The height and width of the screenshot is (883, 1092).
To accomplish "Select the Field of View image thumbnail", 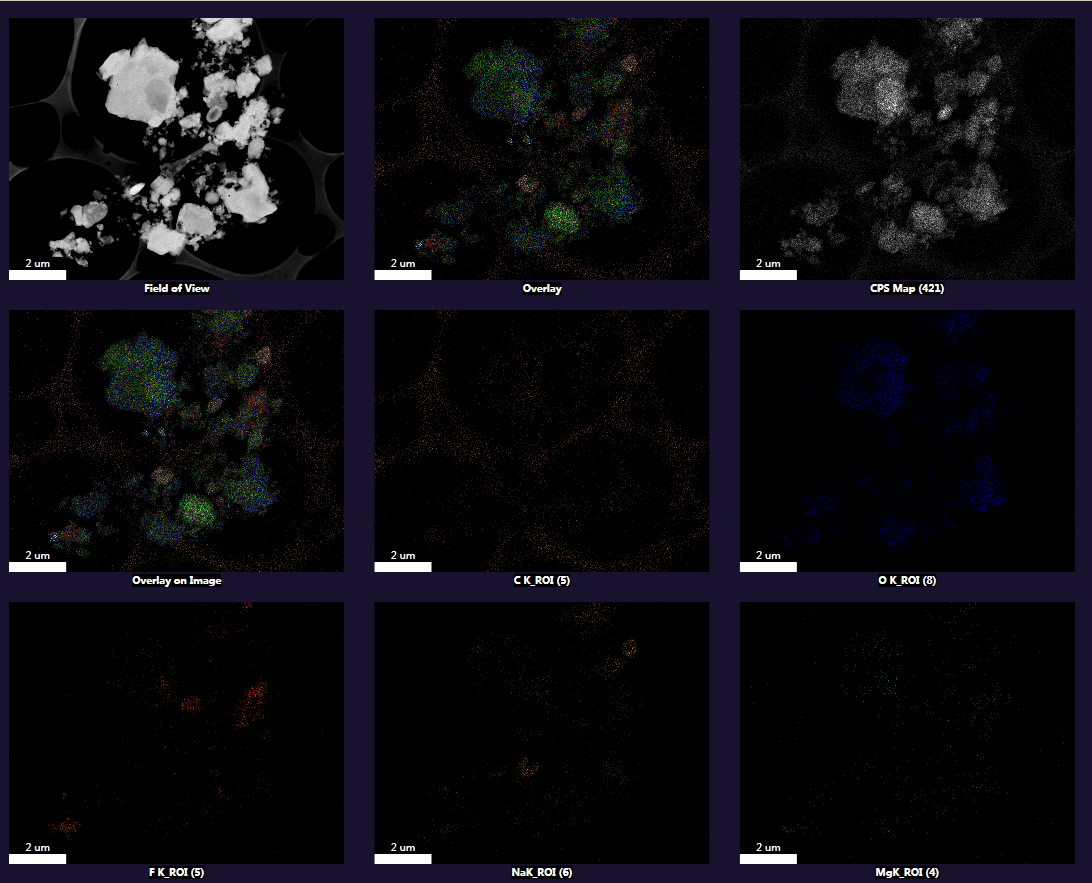I will (x=176, y=149).
